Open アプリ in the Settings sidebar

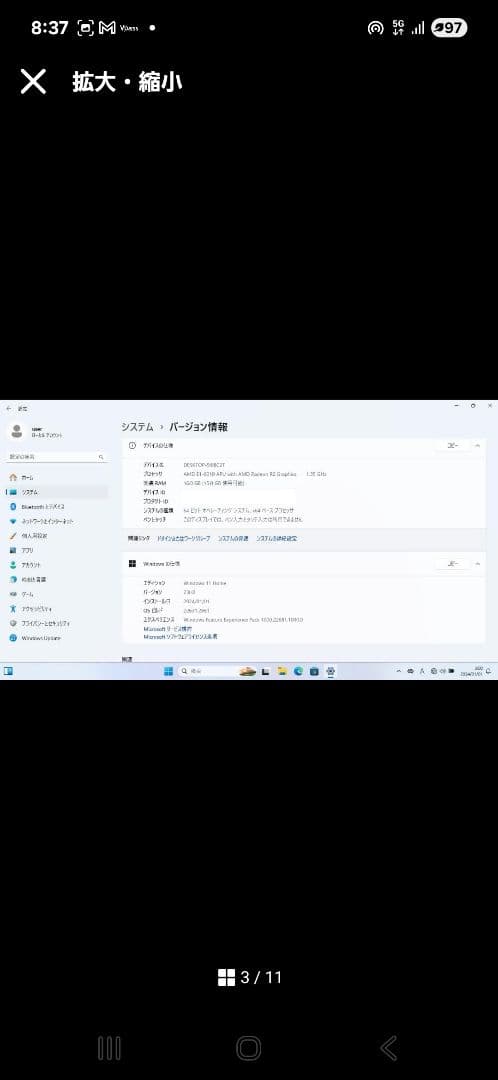56,550
